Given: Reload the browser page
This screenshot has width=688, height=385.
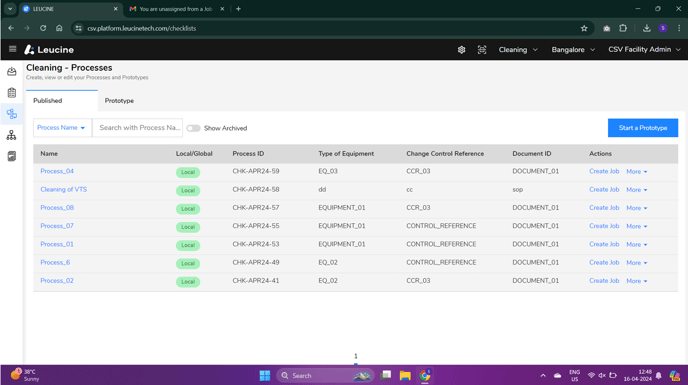Looking at the screenshot, I should pyautogui.click(x=43, y=28).
